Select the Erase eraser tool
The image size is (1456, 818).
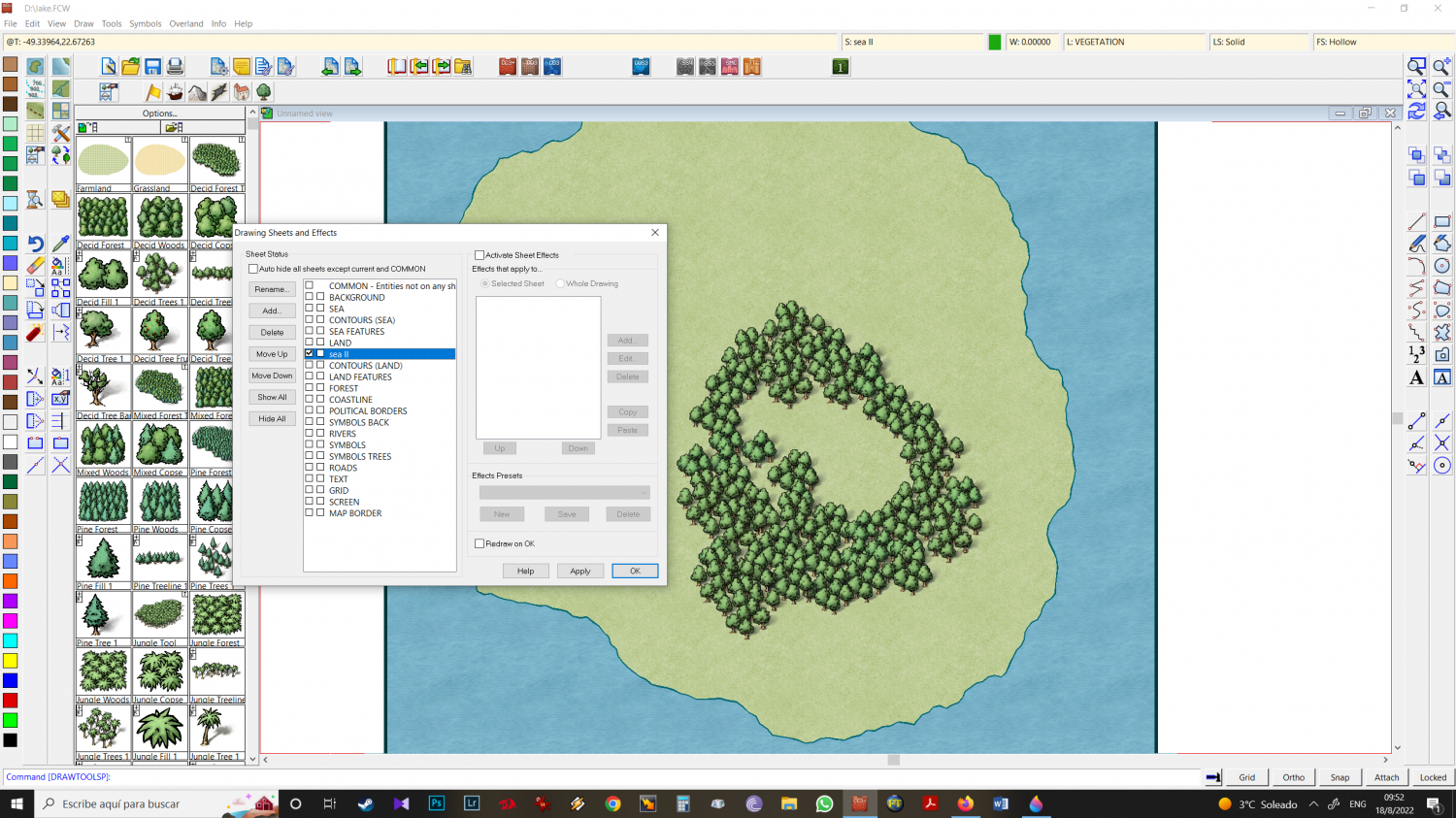35,266
